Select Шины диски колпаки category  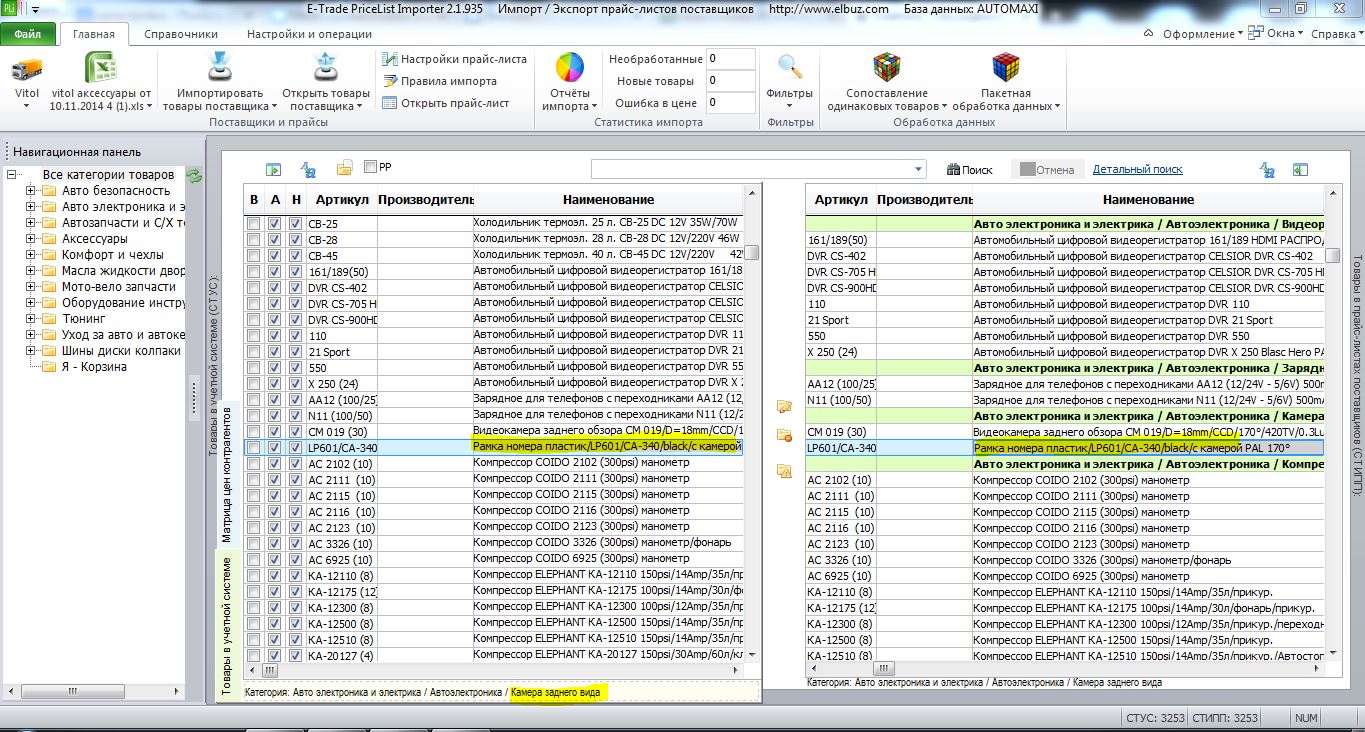[121, 351]
